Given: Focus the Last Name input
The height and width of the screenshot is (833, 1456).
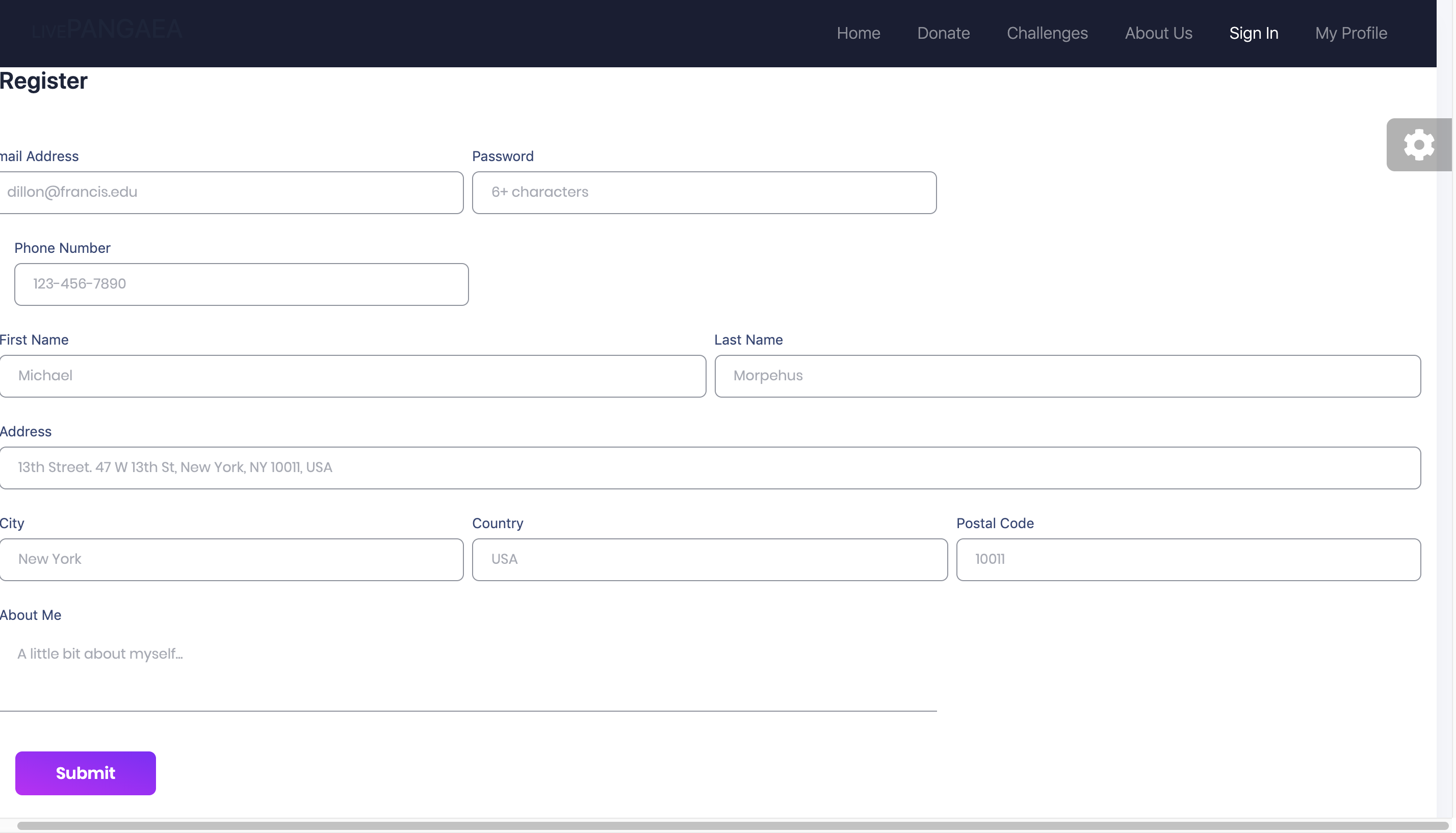Looking at the screenshot, I should [1067, 376].
